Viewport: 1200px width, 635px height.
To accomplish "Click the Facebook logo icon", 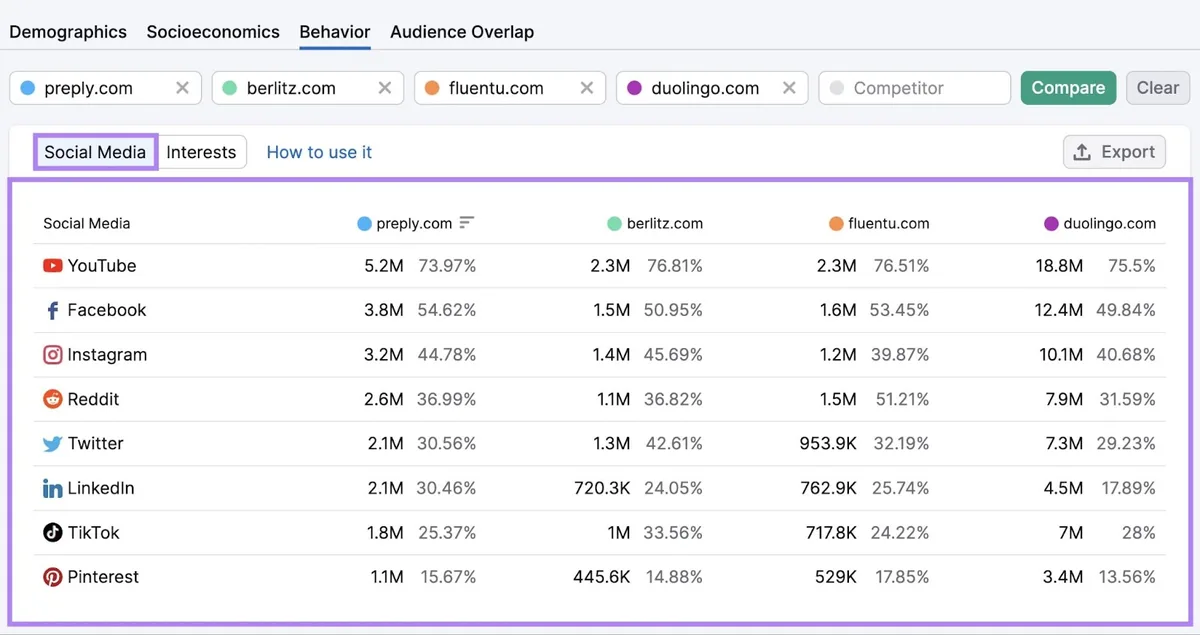I will pyautogui.click(x=53, y=310).
